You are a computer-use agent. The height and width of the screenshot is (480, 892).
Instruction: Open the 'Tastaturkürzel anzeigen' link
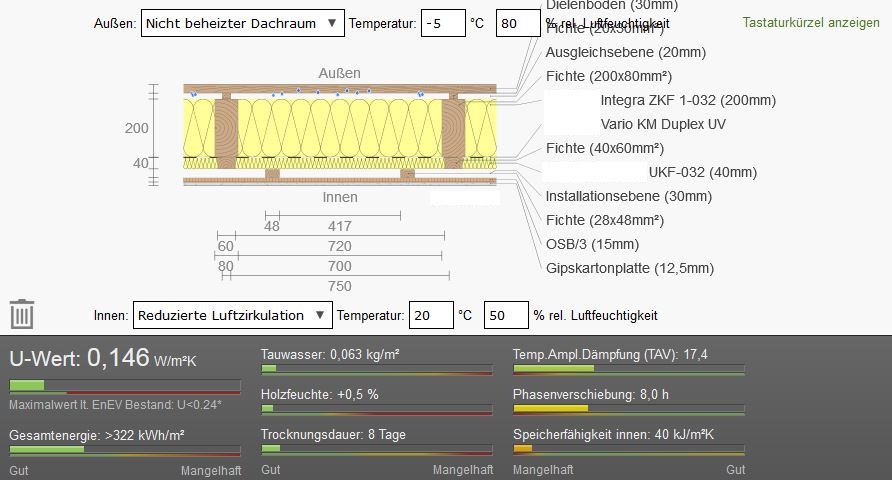pyautogui.click(x=811, y=23)
